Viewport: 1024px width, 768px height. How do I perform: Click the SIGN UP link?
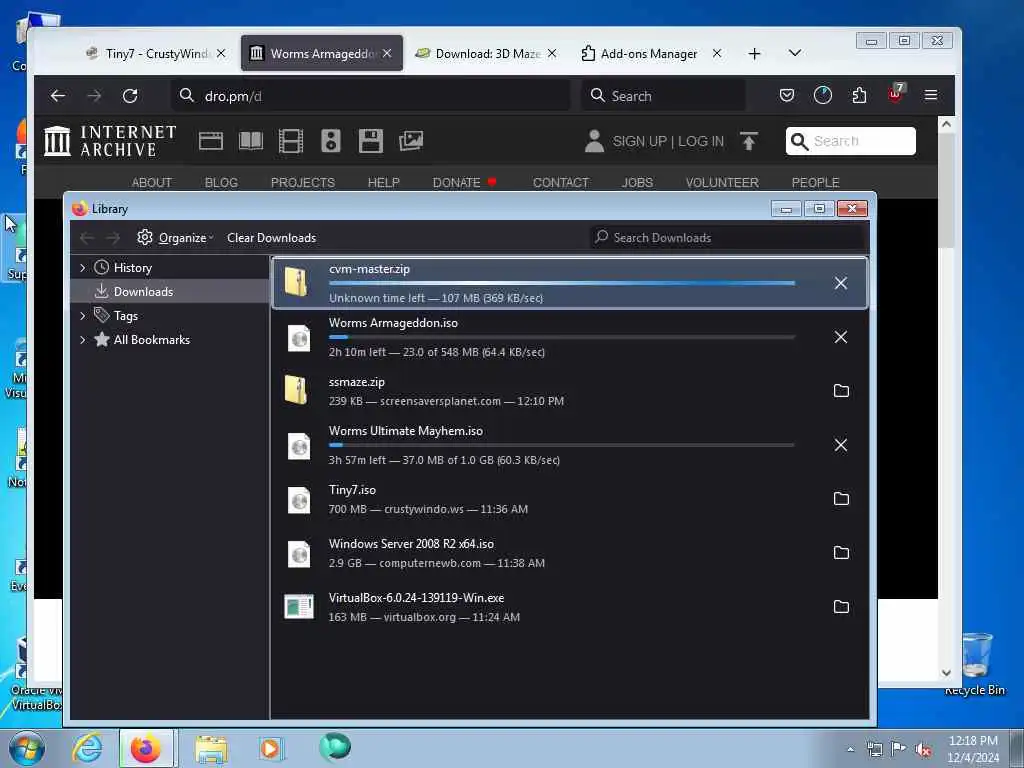pyautogui.click(x=639, y=141)
